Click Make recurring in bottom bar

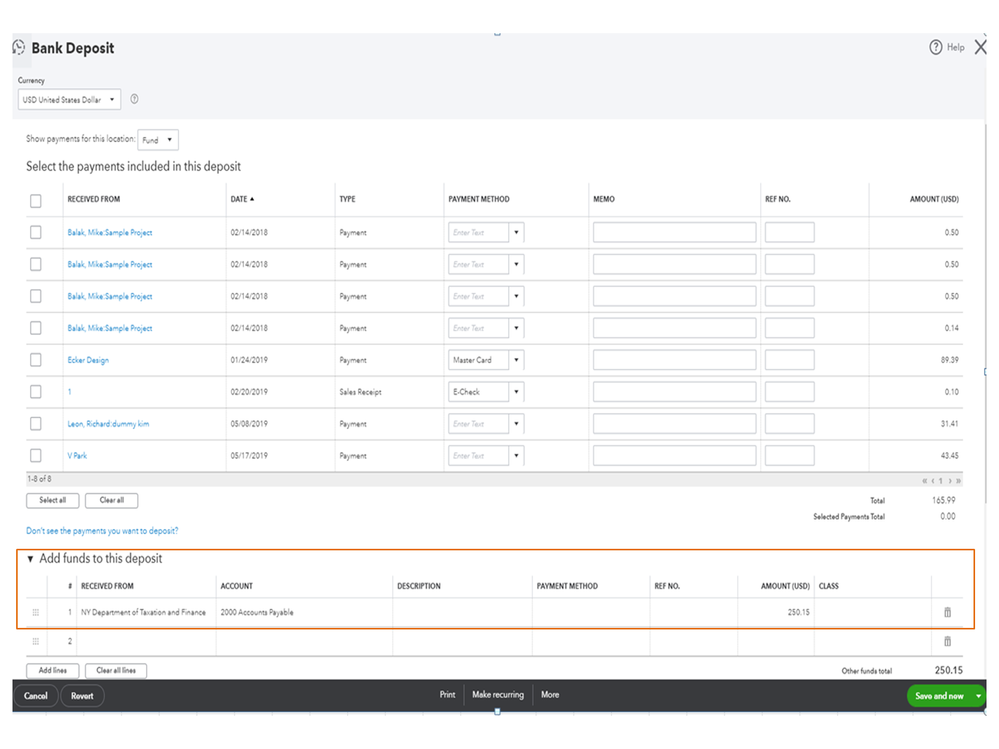coord(498,694)
